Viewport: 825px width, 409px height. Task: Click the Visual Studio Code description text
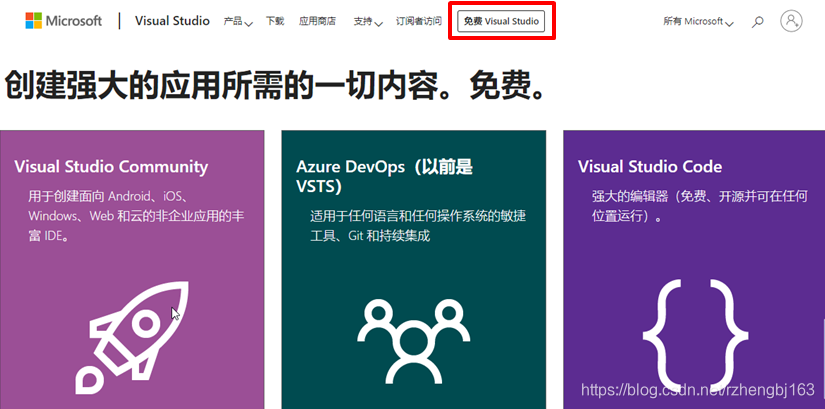point(700,206)
